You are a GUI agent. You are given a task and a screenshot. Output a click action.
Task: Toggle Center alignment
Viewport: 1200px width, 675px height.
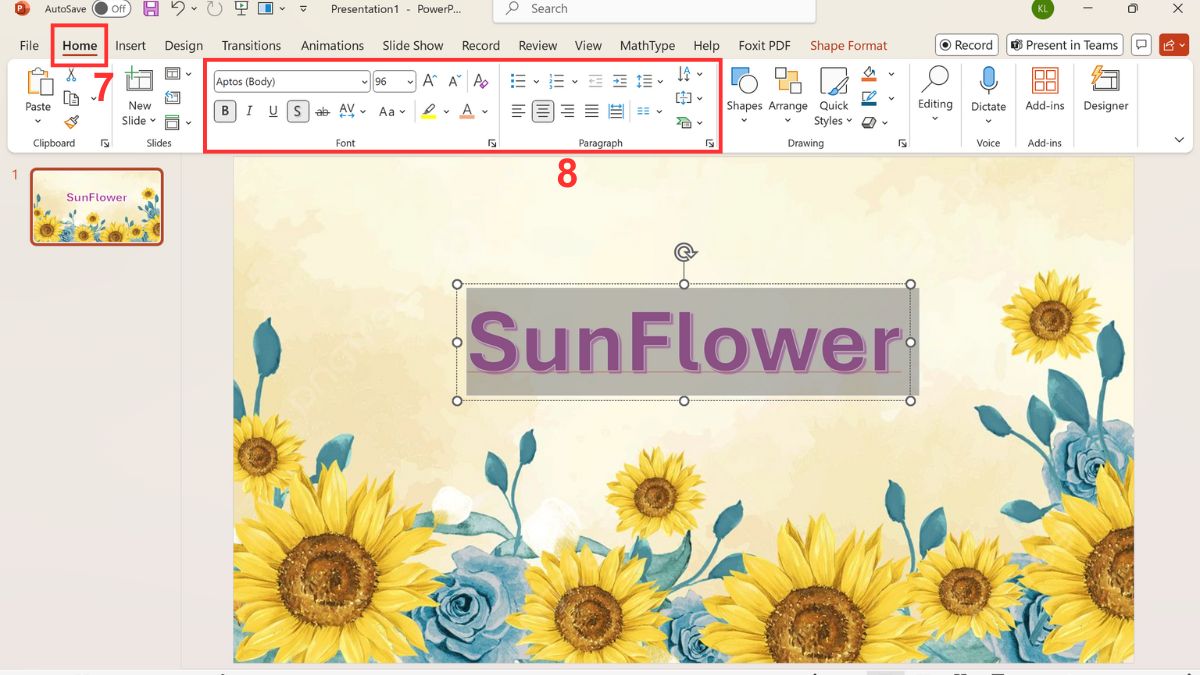pos(542,111)
